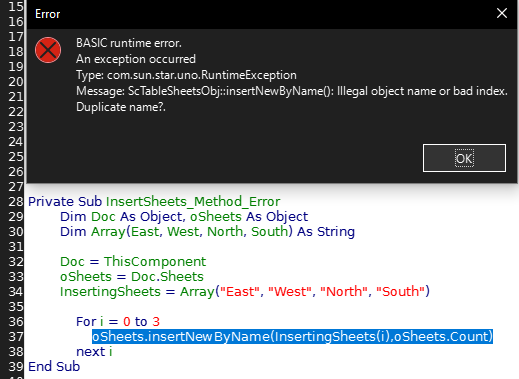The height and width of the screenshot is (379, 519).
Task: Click the 'Dim Doc As Object' declaration line
Action: pyautogui.click(x=184, y=217)
